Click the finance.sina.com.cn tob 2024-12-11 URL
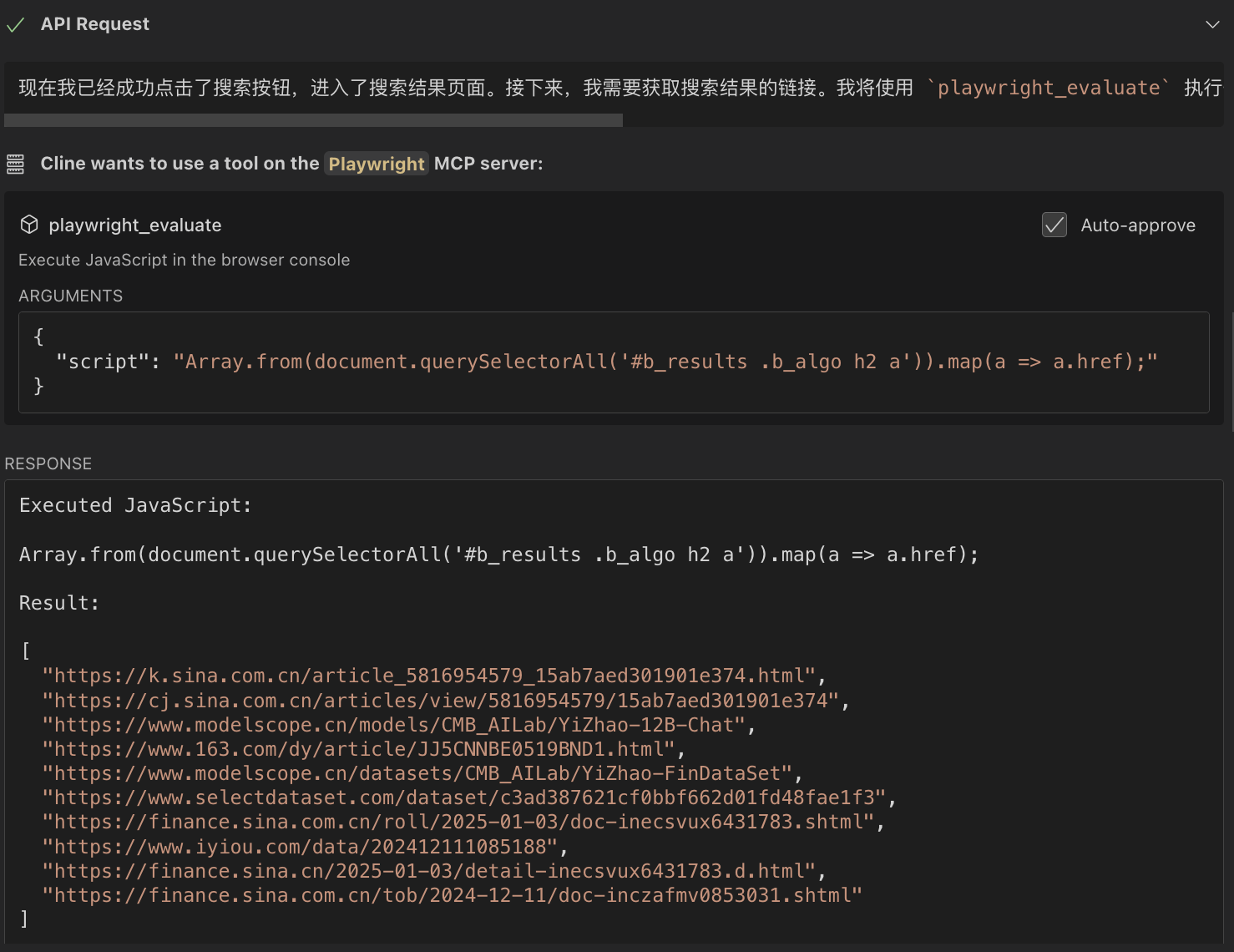 point(453,895)
